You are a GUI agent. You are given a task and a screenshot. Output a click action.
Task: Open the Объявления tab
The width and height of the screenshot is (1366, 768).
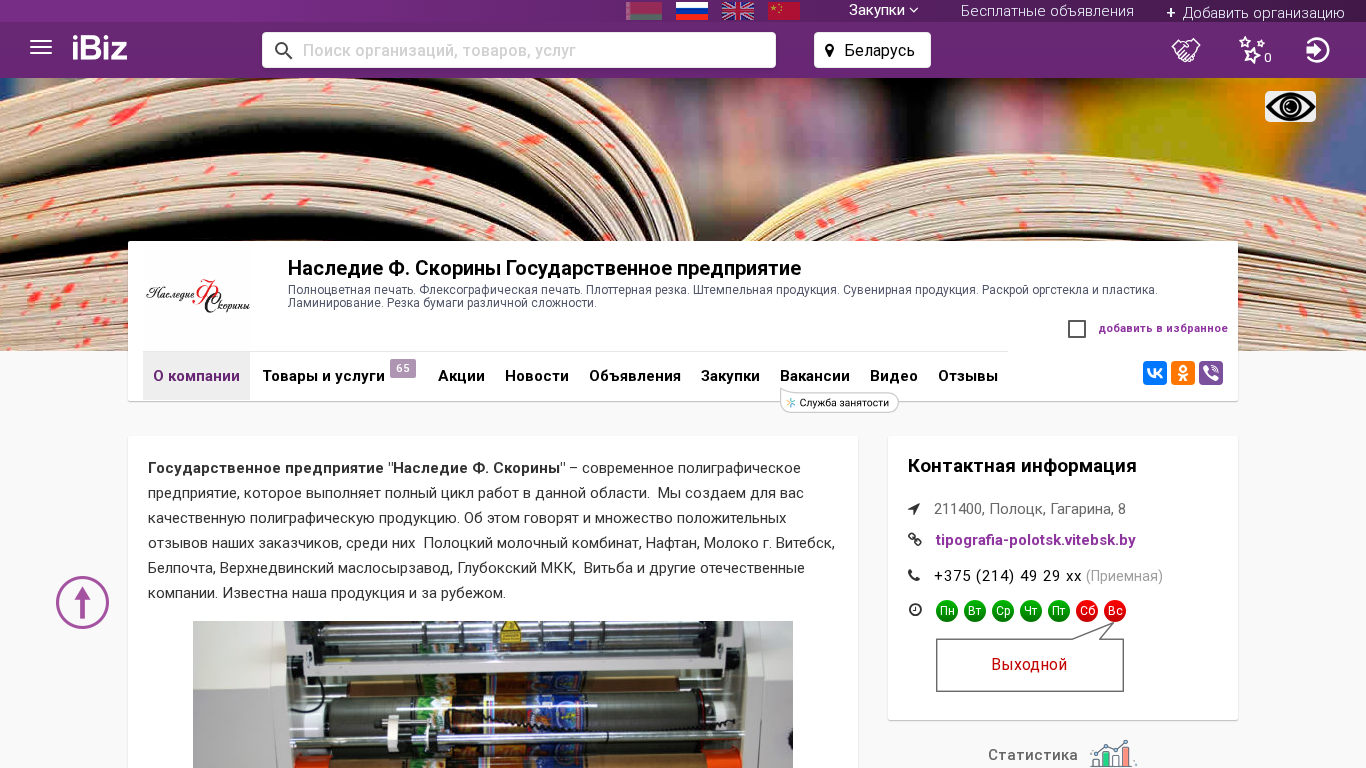tap(635, 376)
